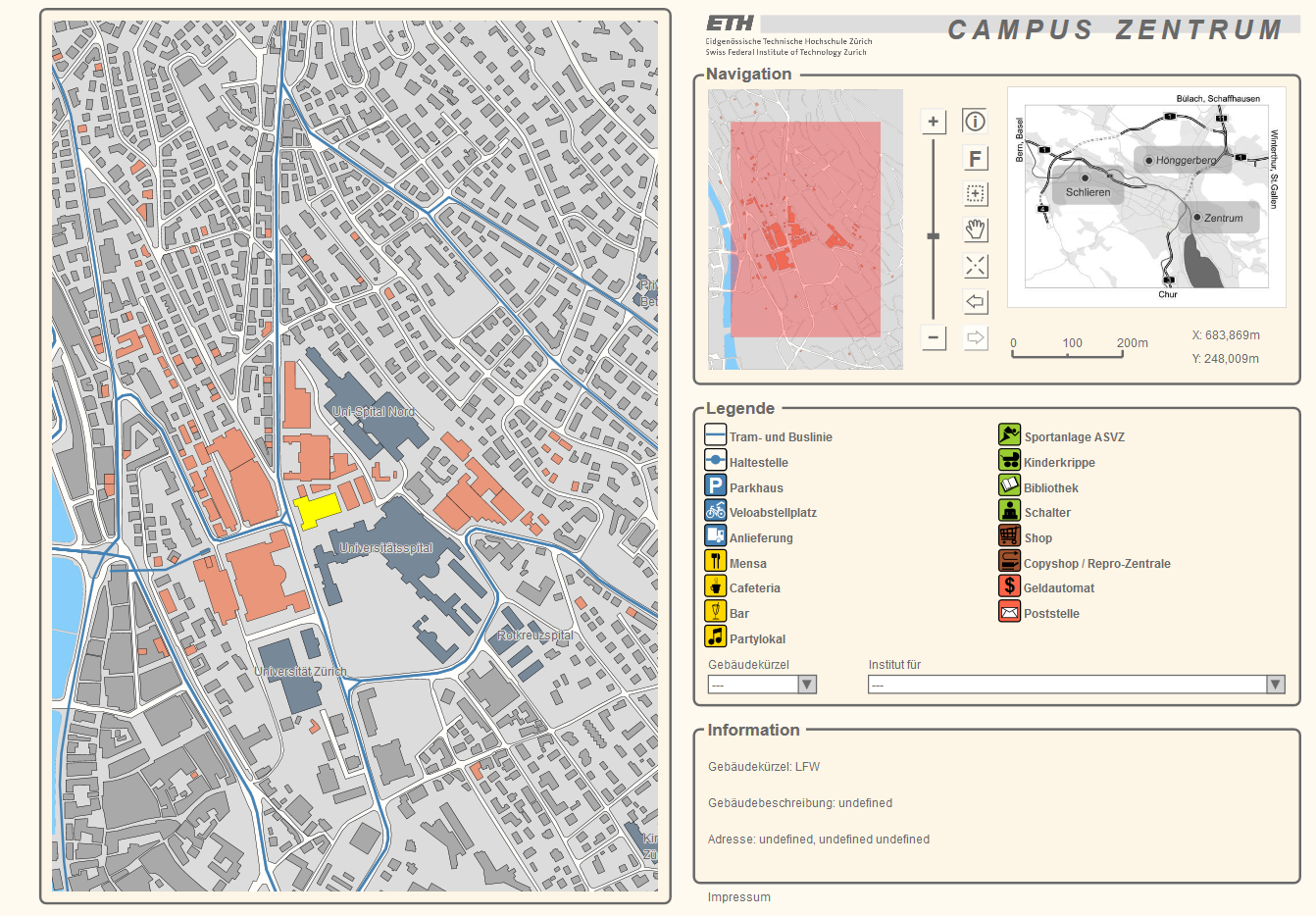Click the Gebäudekürzel: LFW information text
The height and width of the screenshot is (916, 1316).
point(764,767)
